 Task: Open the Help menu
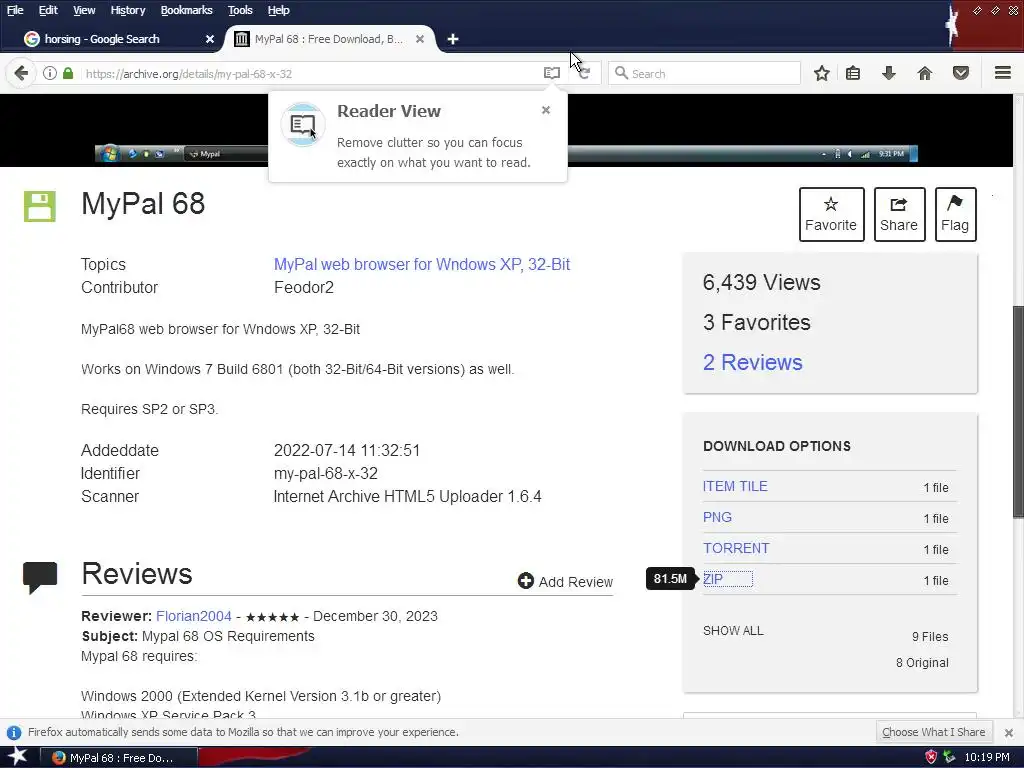pyautogui.click(x=278, y=10)
